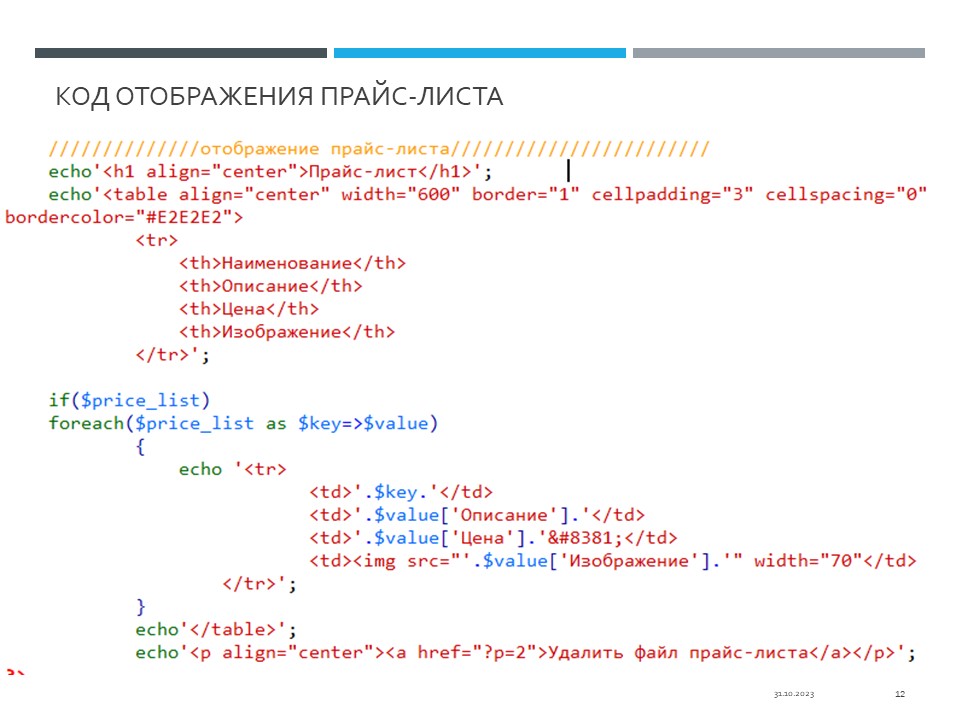Click the if($price_list) statement
This screenshot has width=960, height=720.
coord(130,400)
